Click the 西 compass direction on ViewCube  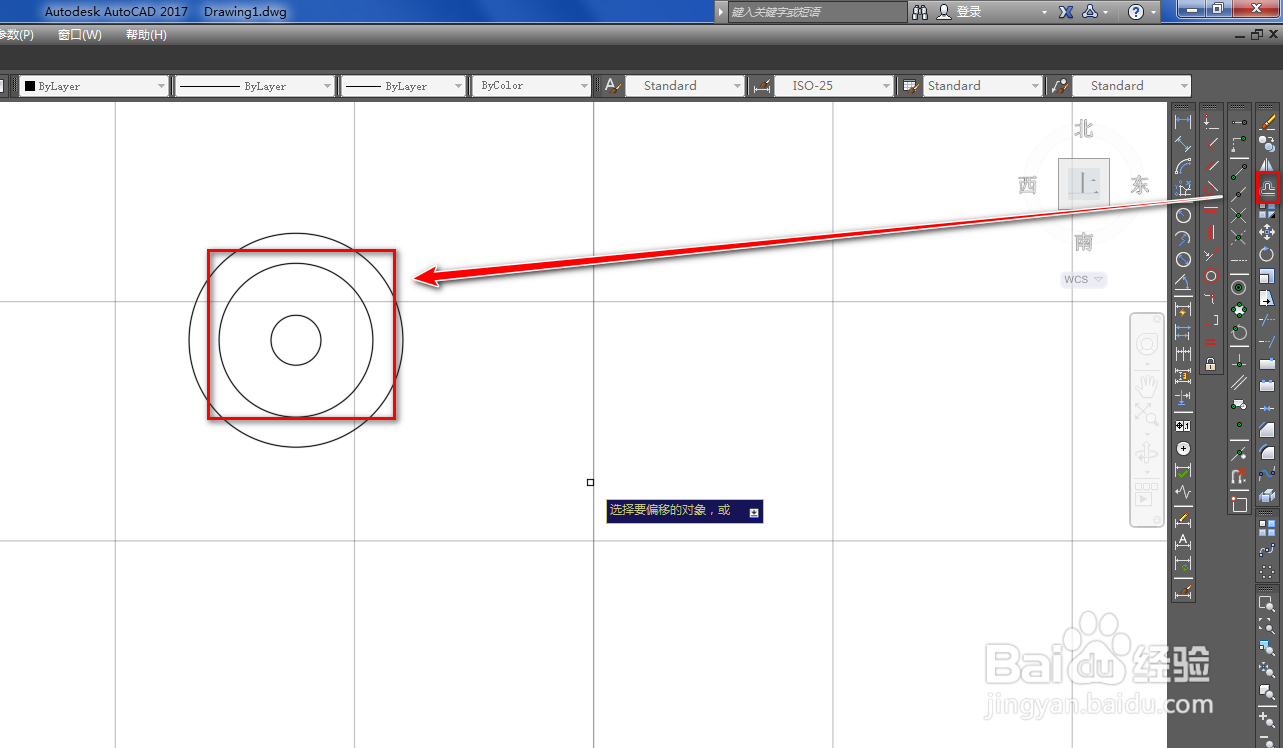click(x=1028, y=185)
